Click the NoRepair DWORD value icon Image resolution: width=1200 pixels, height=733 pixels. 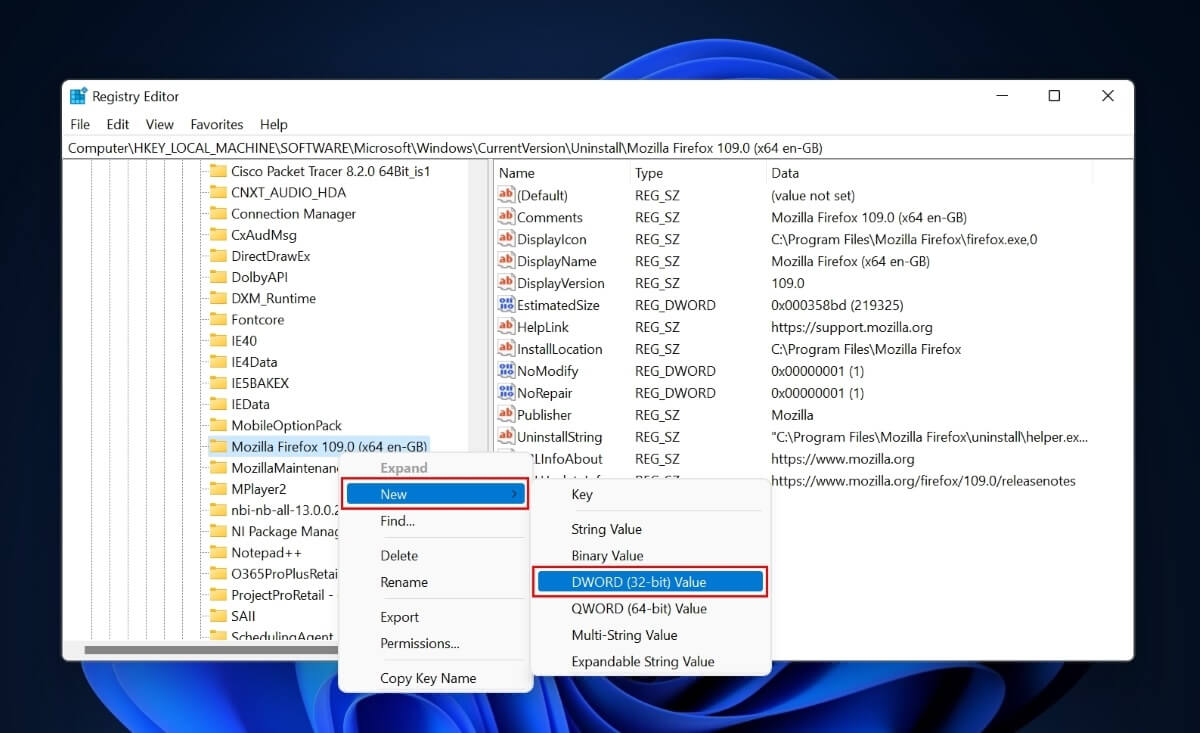tap(507, 393)
